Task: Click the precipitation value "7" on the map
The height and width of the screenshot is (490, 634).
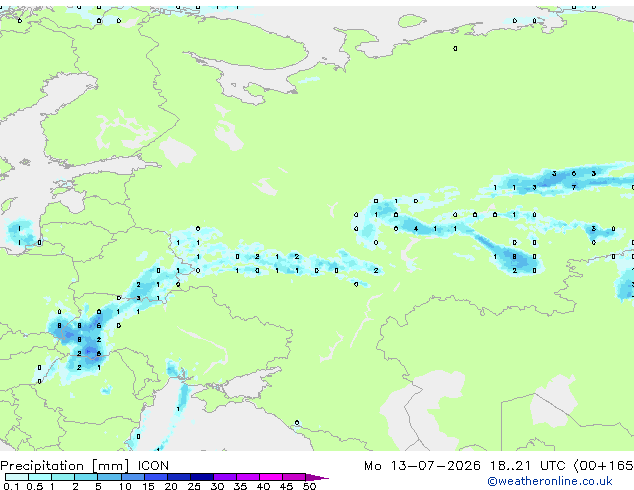Action: (x=573, y=187)
